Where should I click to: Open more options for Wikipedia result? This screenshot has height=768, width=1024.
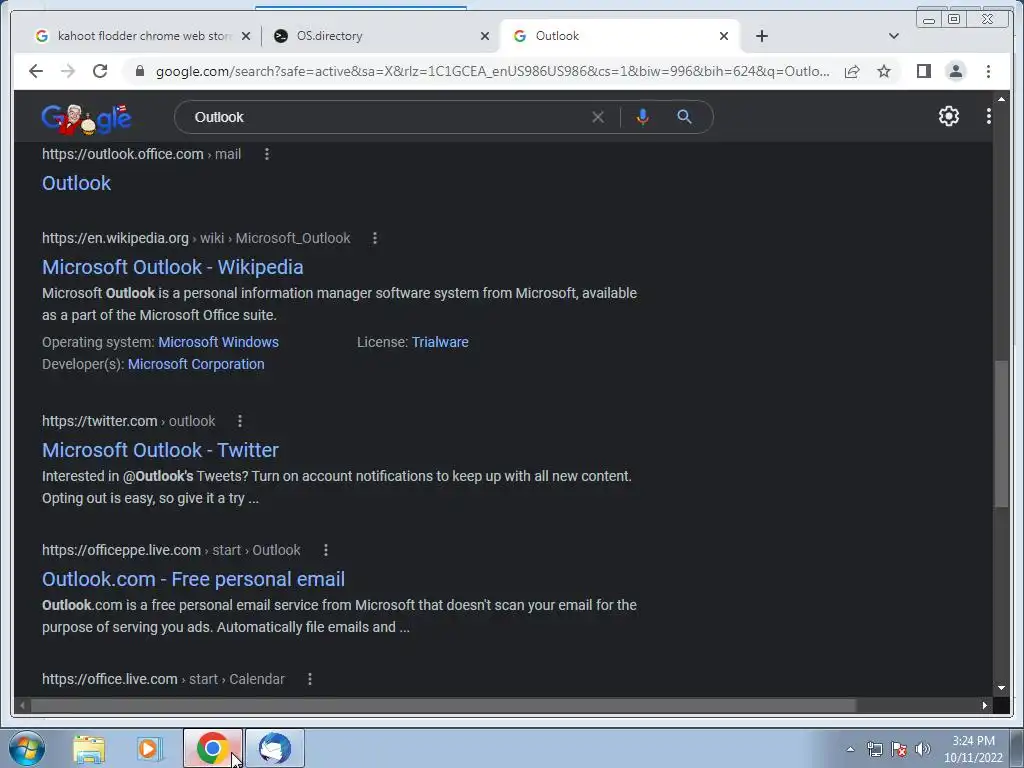pyautogui.click(x=375, y=238)
